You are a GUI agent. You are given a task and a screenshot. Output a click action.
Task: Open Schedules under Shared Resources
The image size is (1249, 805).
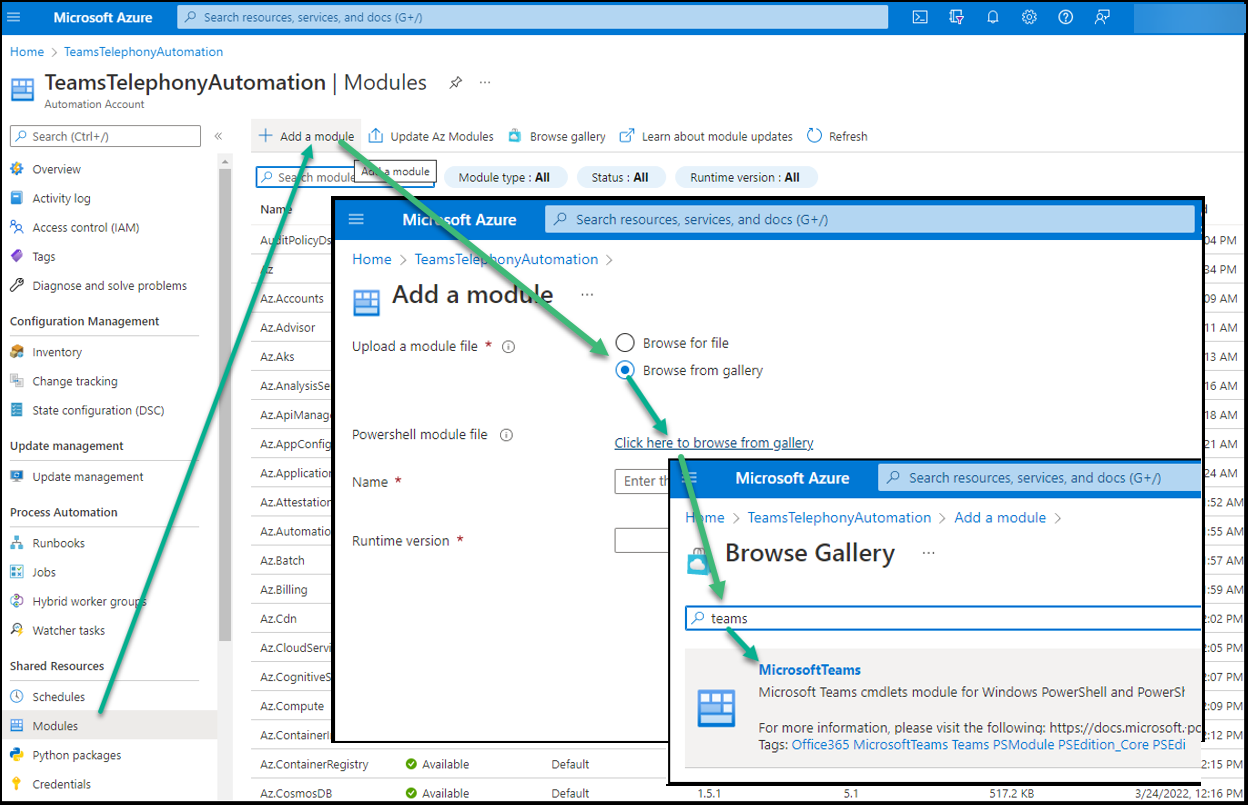[59, 697]
